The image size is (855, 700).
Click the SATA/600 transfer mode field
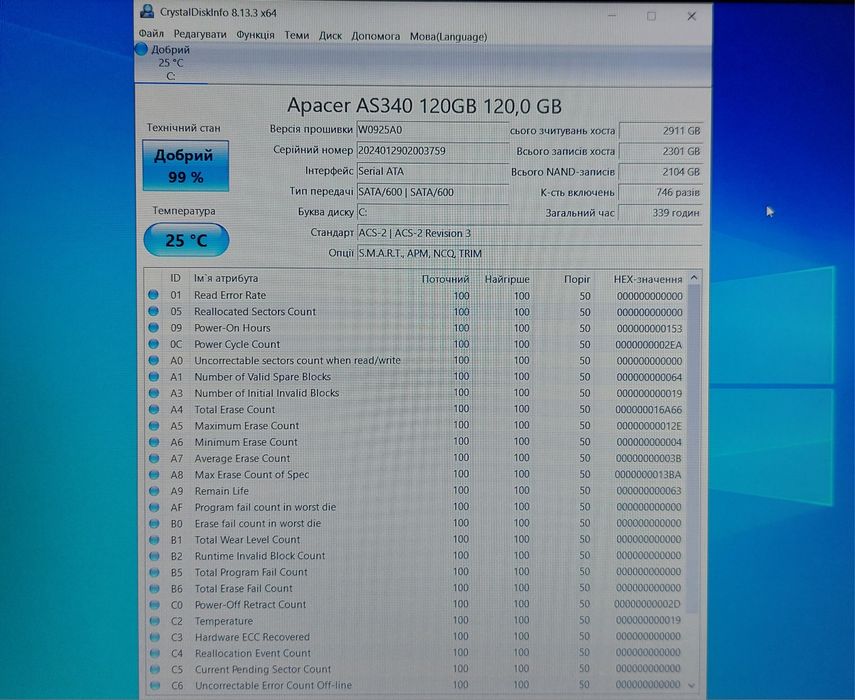click(432, 192)
